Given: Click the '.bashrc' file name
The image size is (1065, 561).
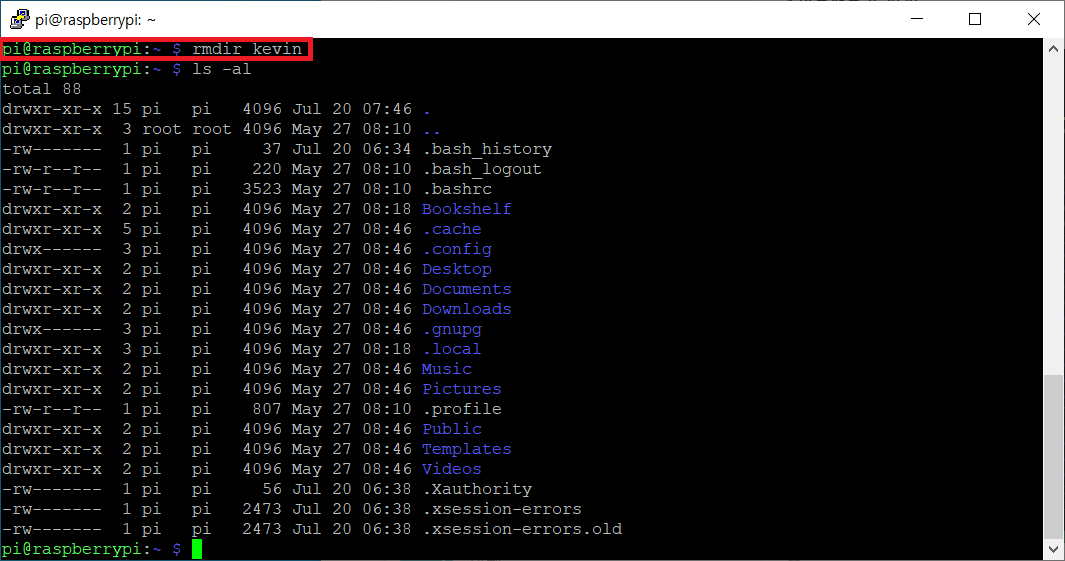Looking at the screenshot, I should coord(457,189).
